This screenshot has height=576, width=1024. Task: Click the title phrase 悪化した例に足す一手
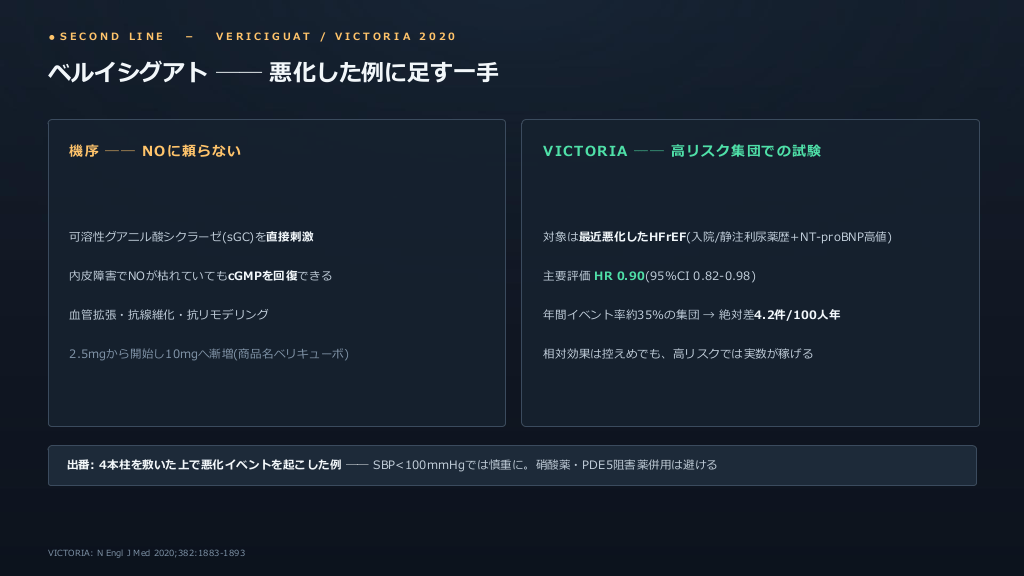pos(384,72)
